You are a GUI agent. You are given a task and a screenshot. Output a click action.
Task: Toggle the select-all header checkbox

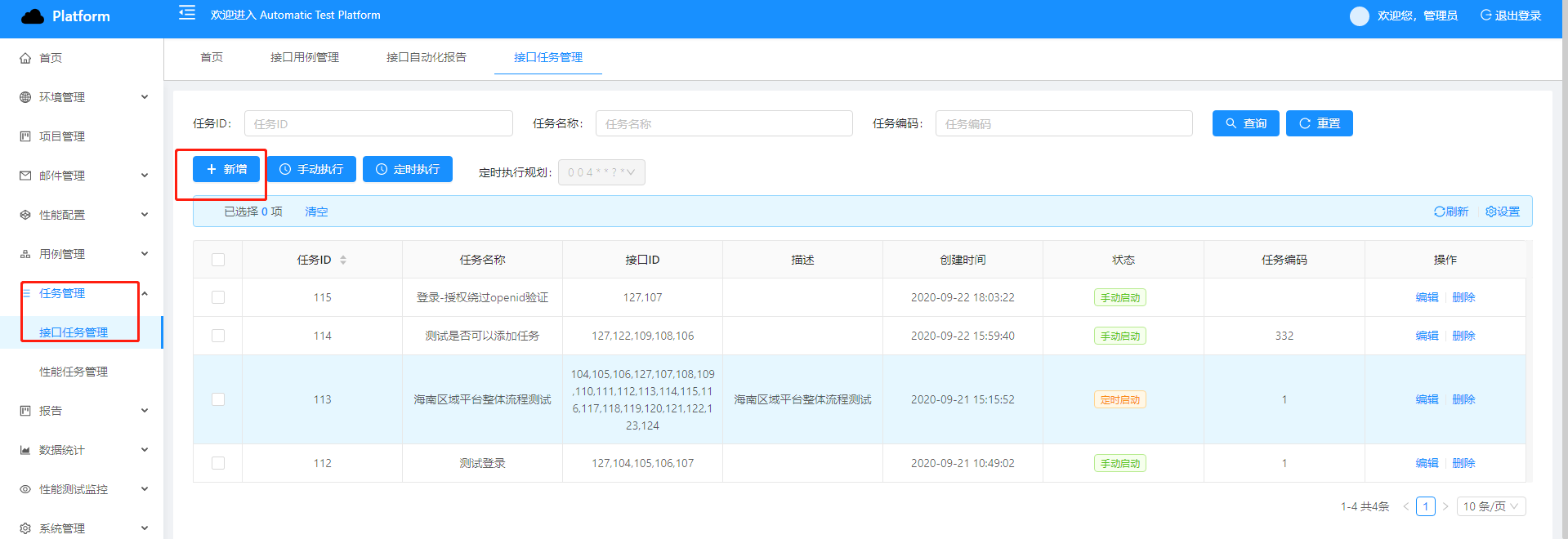pos(218,260)
